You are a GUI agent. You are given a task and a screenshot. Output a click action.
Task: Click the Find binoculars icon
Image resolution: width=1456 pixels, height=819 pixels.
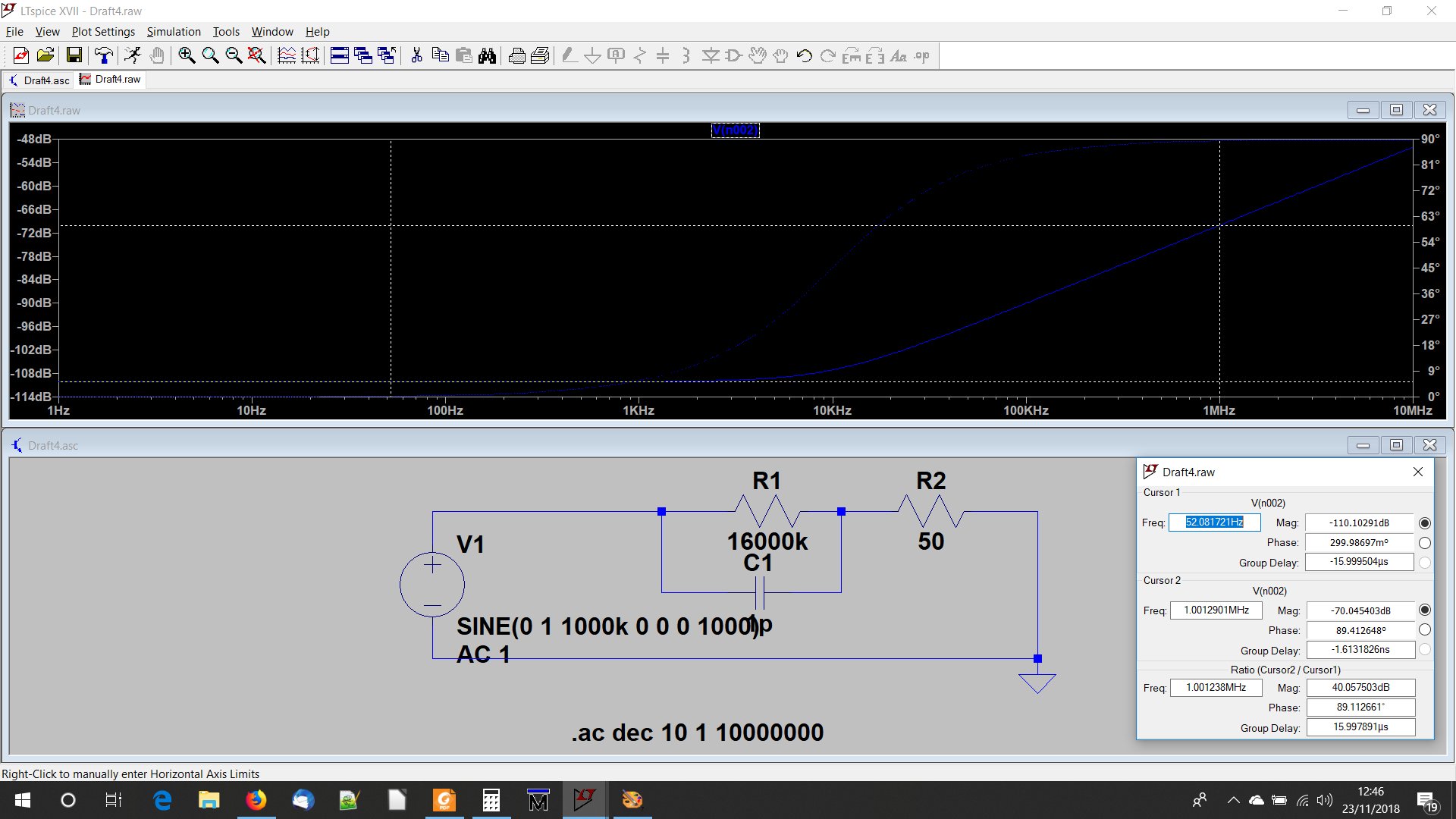coord(487,55)
